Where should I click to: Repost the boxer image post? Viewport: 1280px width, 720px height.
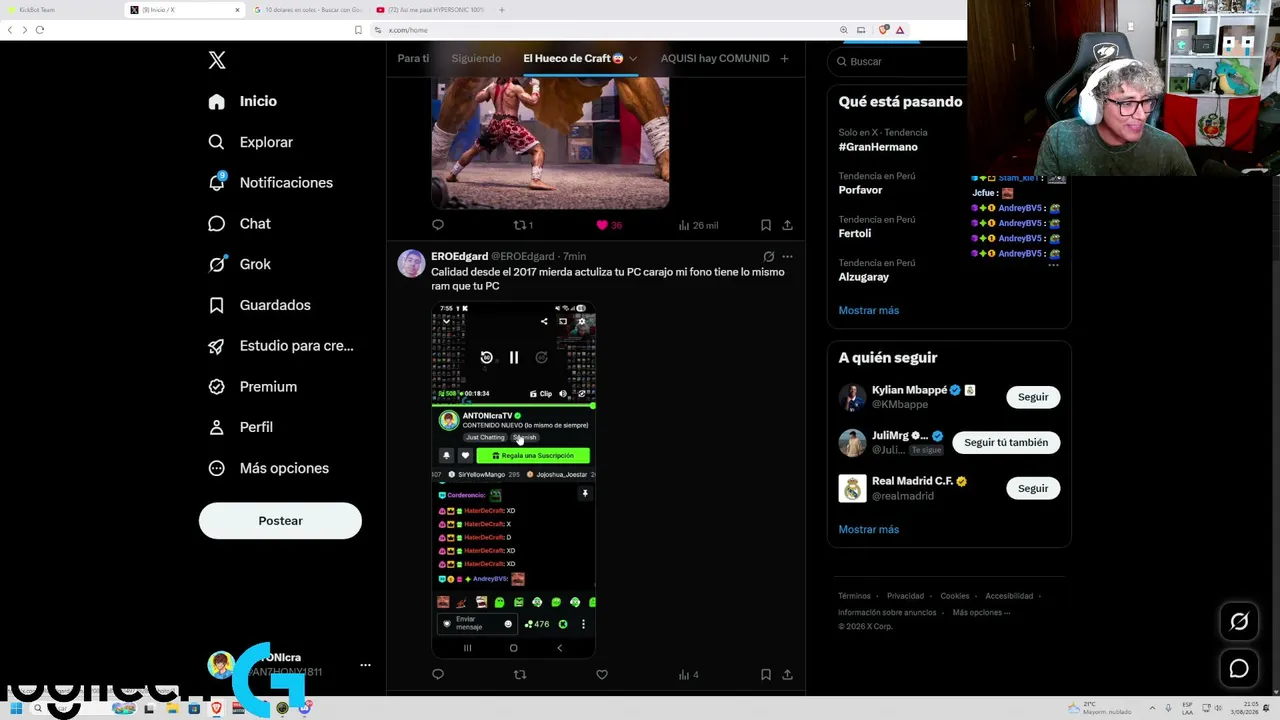pos(523,225)
